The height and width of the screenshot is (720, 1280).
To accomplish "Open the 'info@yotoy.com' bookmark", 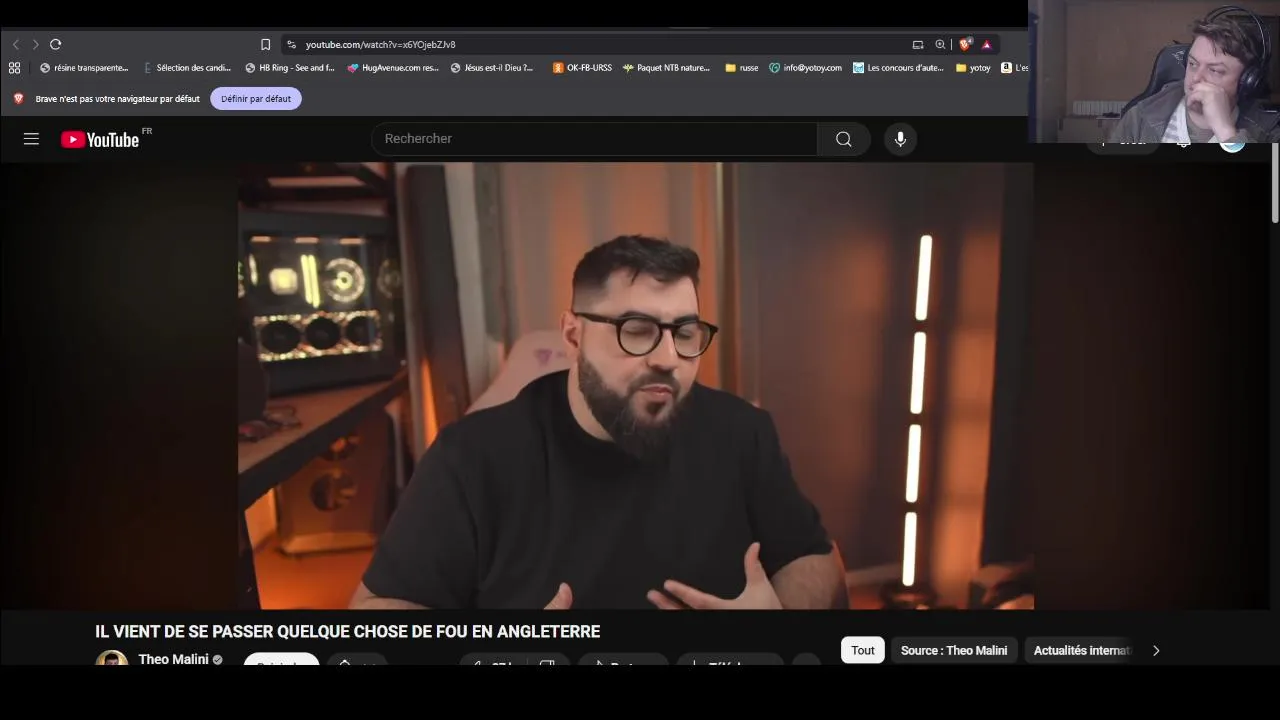I will point(805,68).
